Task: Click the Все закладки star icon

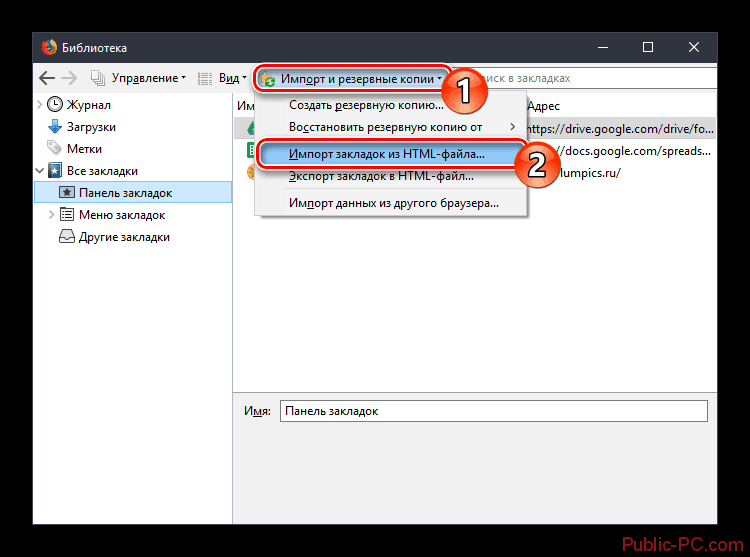Action: (x=55, y=170)
